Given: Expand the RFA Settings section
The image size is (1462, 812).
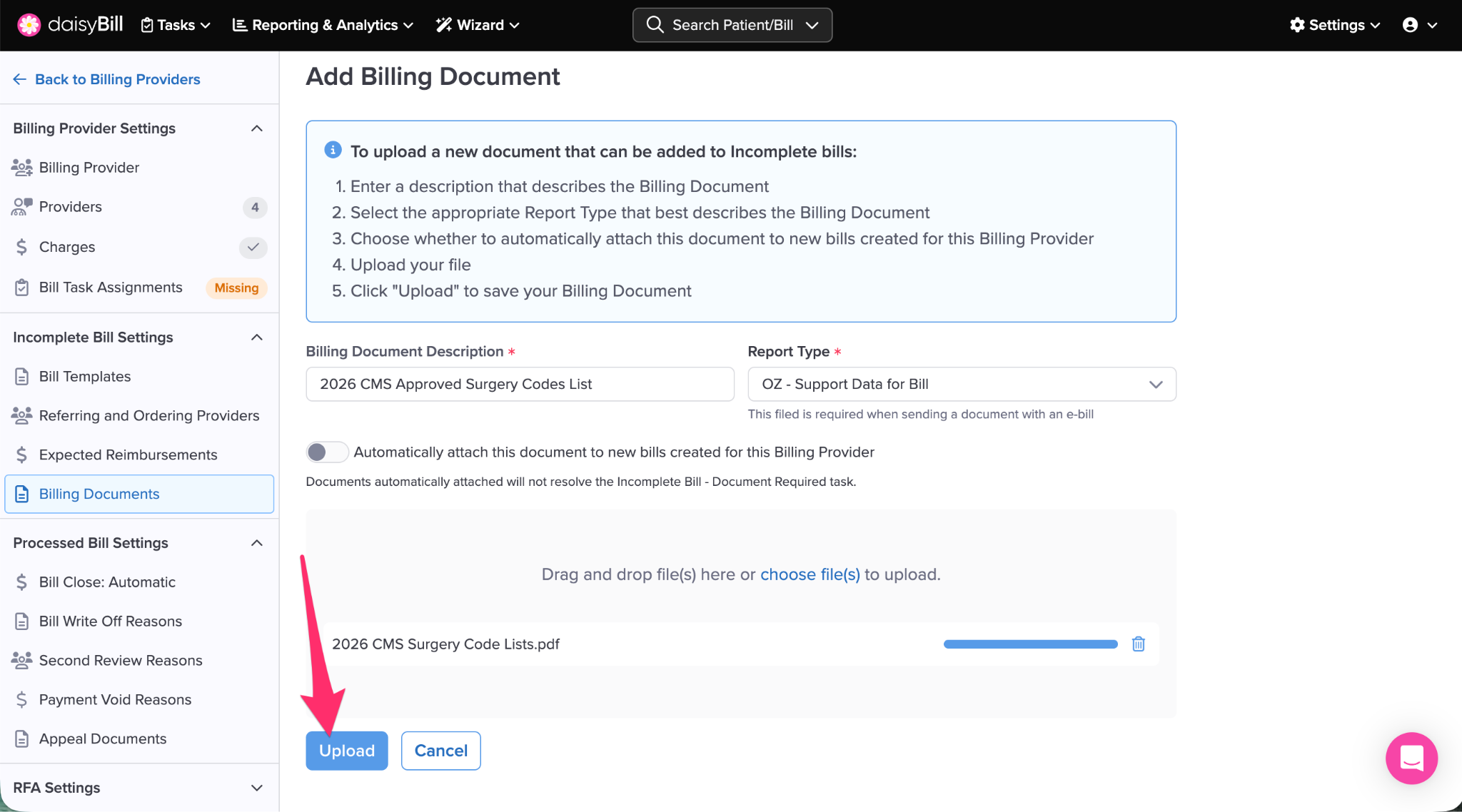Looking at the screenshot, I should click(257, 788).
